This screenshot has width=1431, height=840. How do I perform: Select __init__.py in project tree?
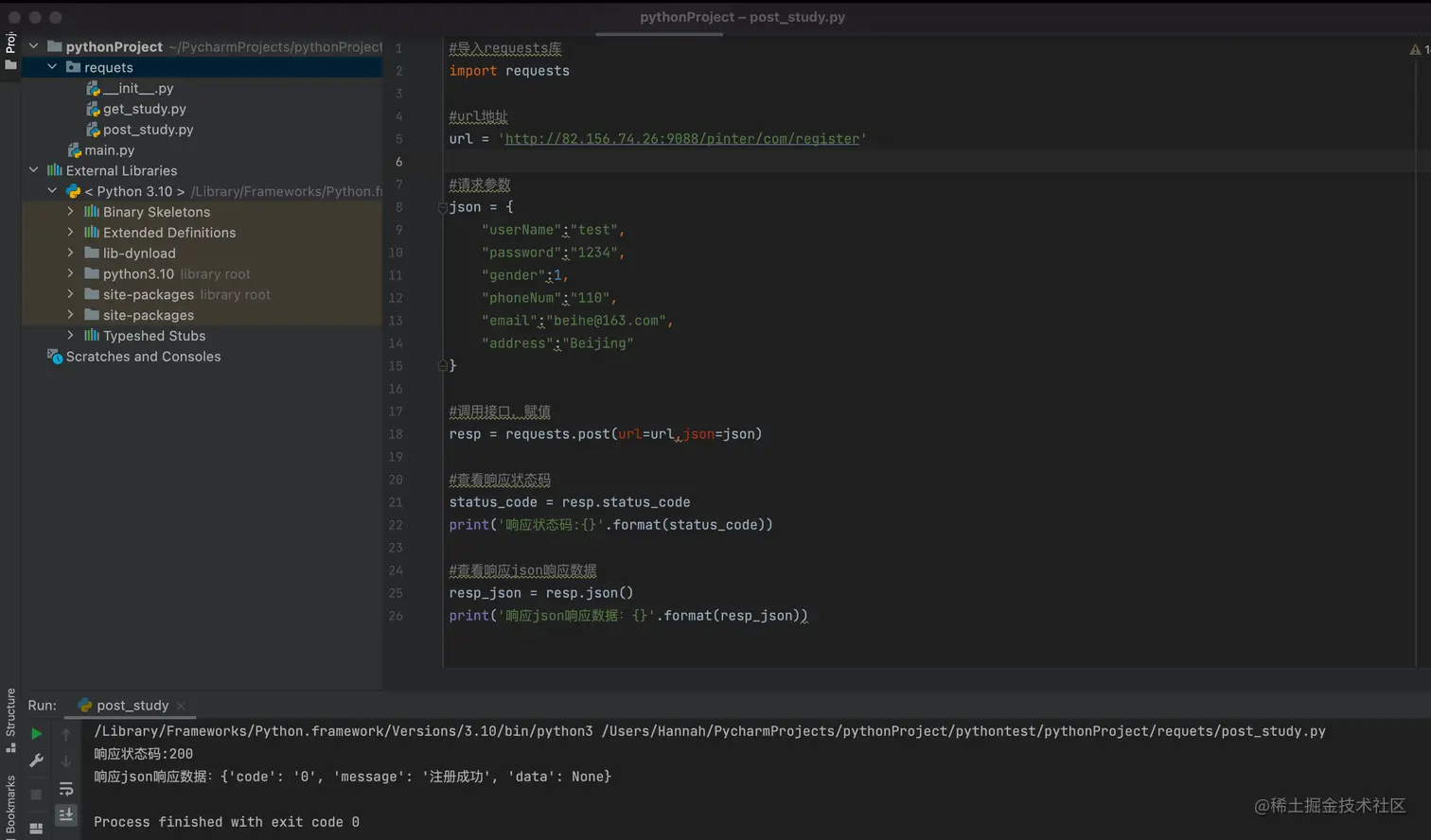click(138, 88)
